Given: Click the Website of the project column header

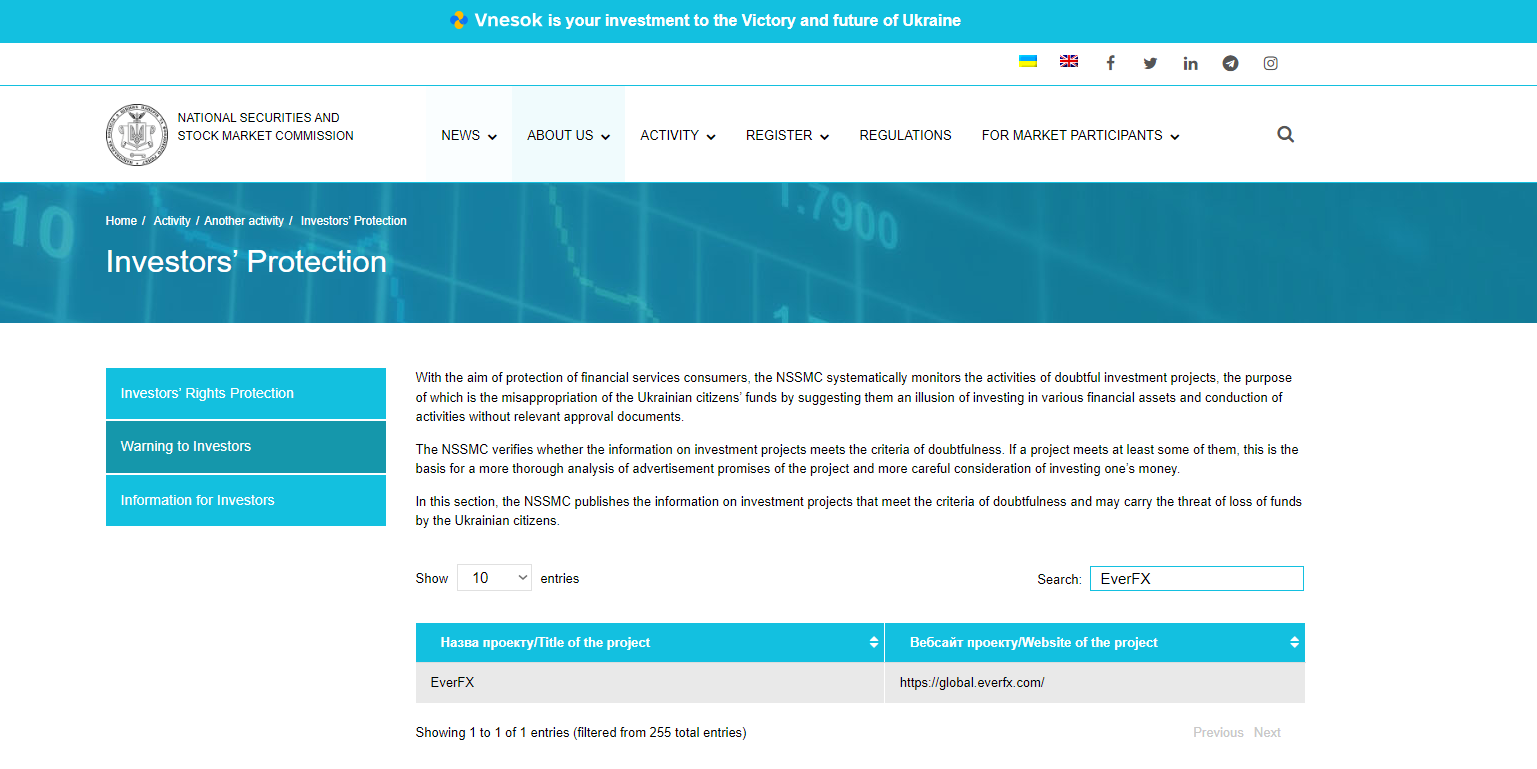Looking at the screenshot, I should 1095,642.
